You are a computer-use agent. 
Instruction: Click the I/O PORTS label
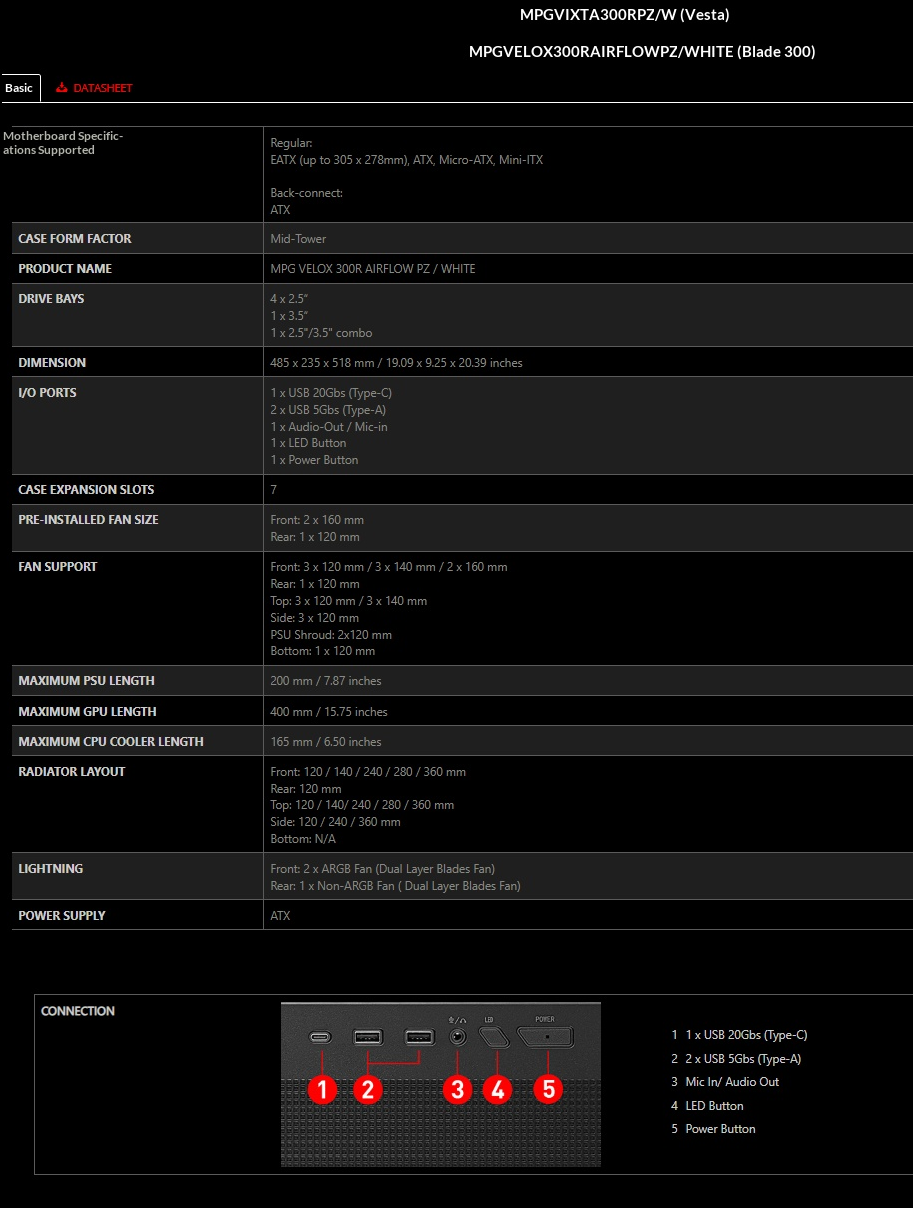[x=47, y=393]
